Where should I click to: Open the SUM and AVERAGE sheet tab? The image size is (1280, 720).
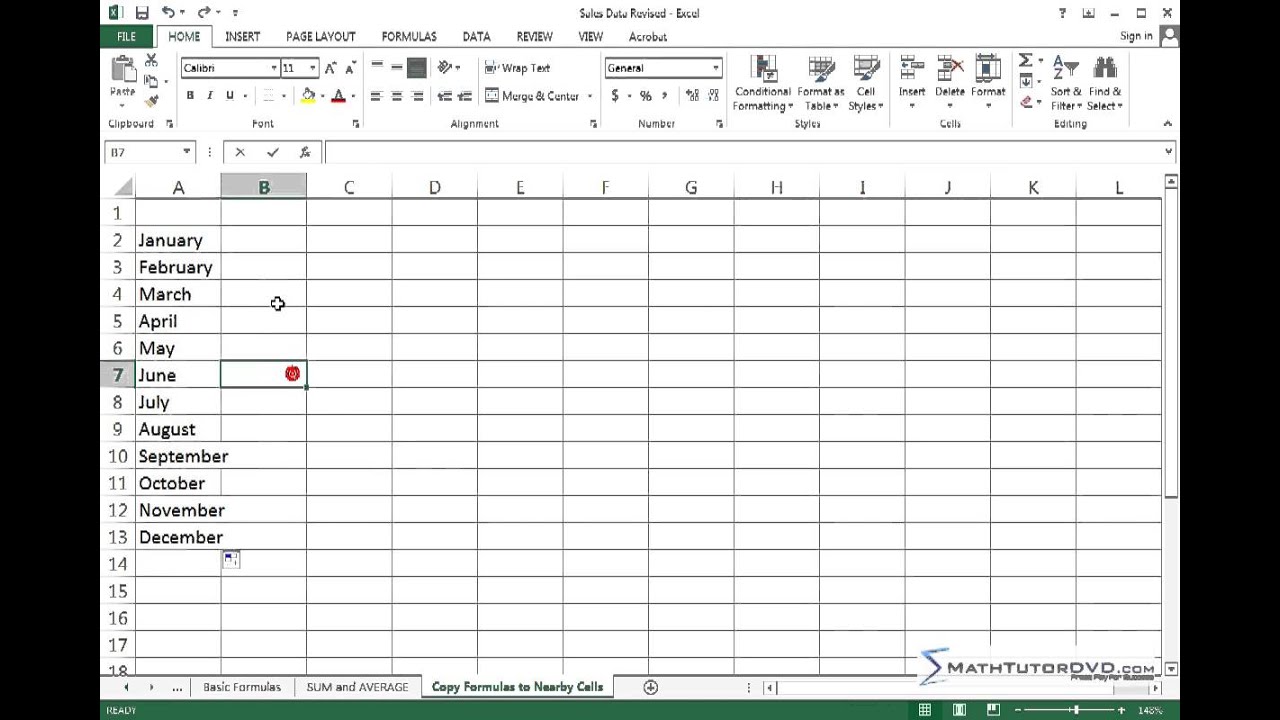pyautogui.click(x=357, y=687)
